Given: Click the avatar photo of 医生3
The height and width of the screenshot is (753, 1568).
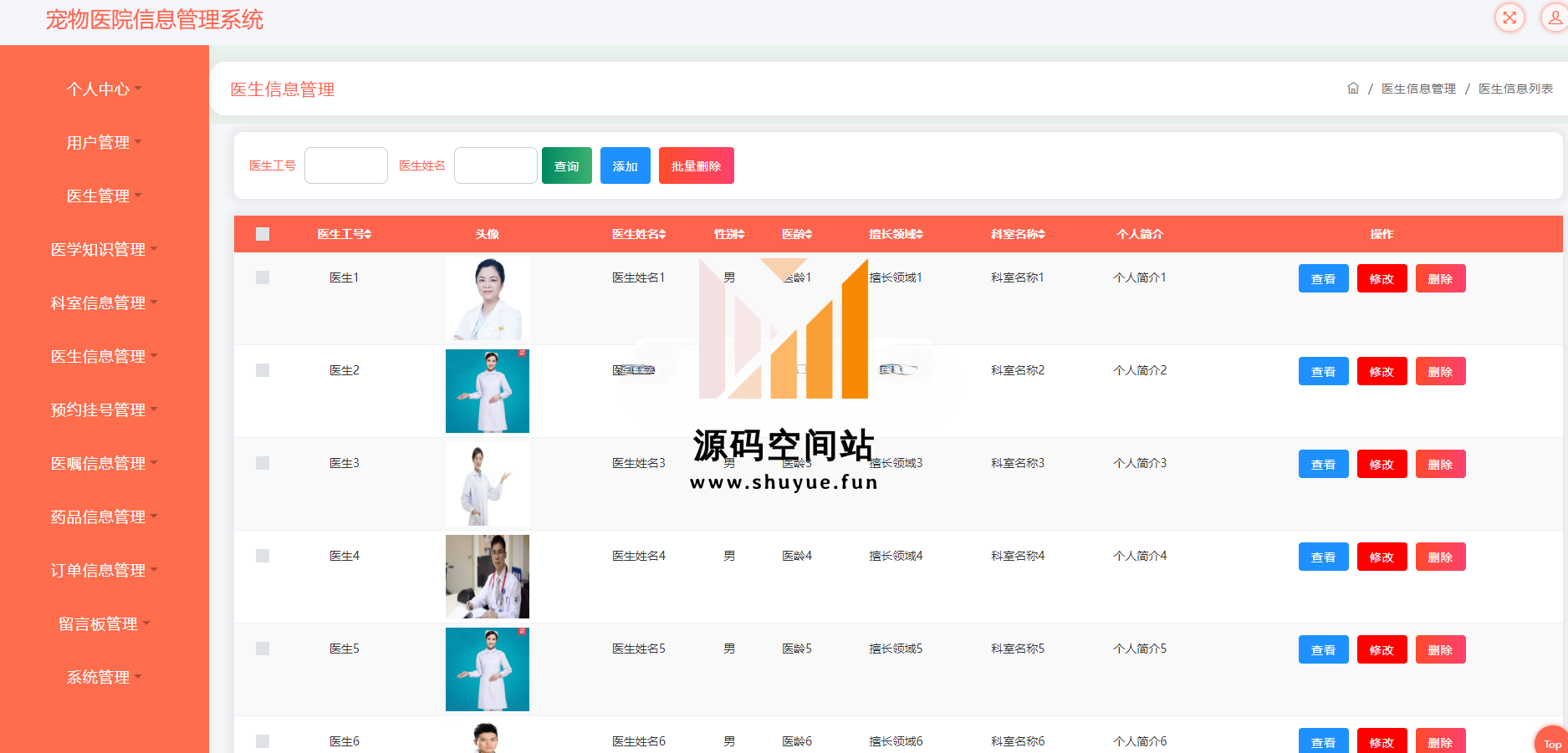Looking at the screenshot, I should [x=488, y=484].
